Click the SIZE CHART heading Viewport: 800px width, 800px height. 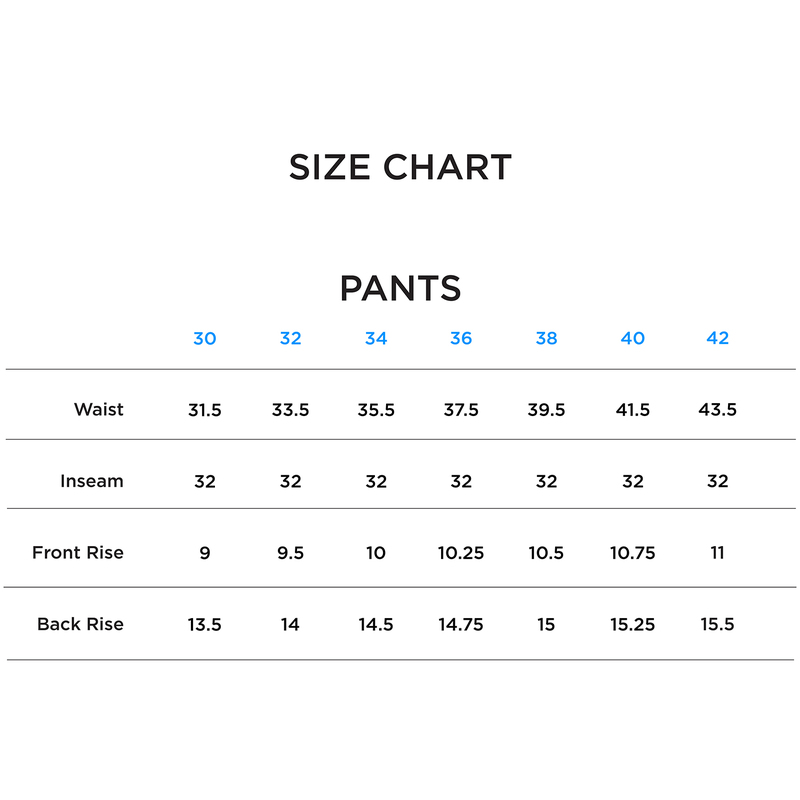pyautogui.click(x=400, y=167)
